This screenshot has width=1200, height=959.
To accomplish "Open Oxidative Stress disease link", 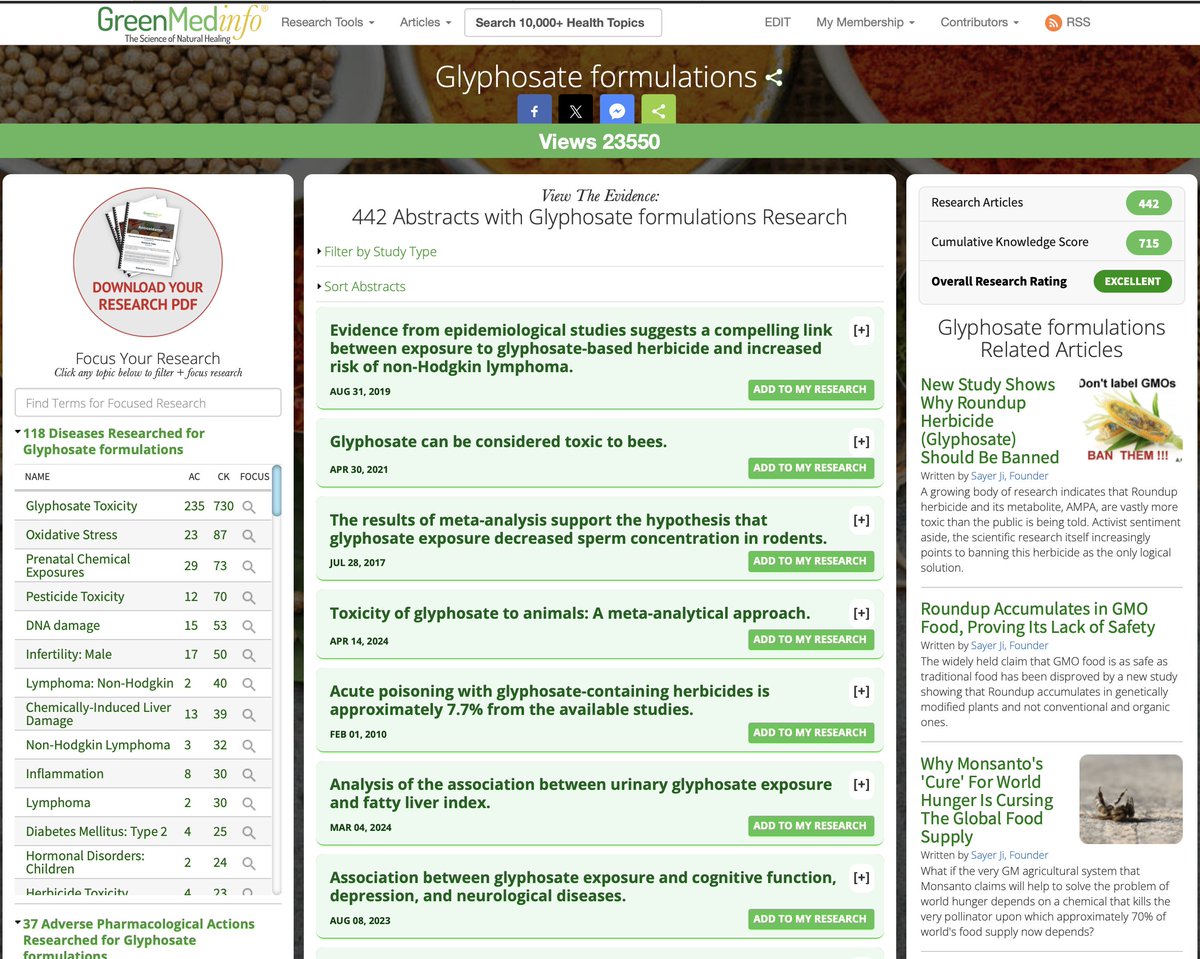I will point(72,536).
